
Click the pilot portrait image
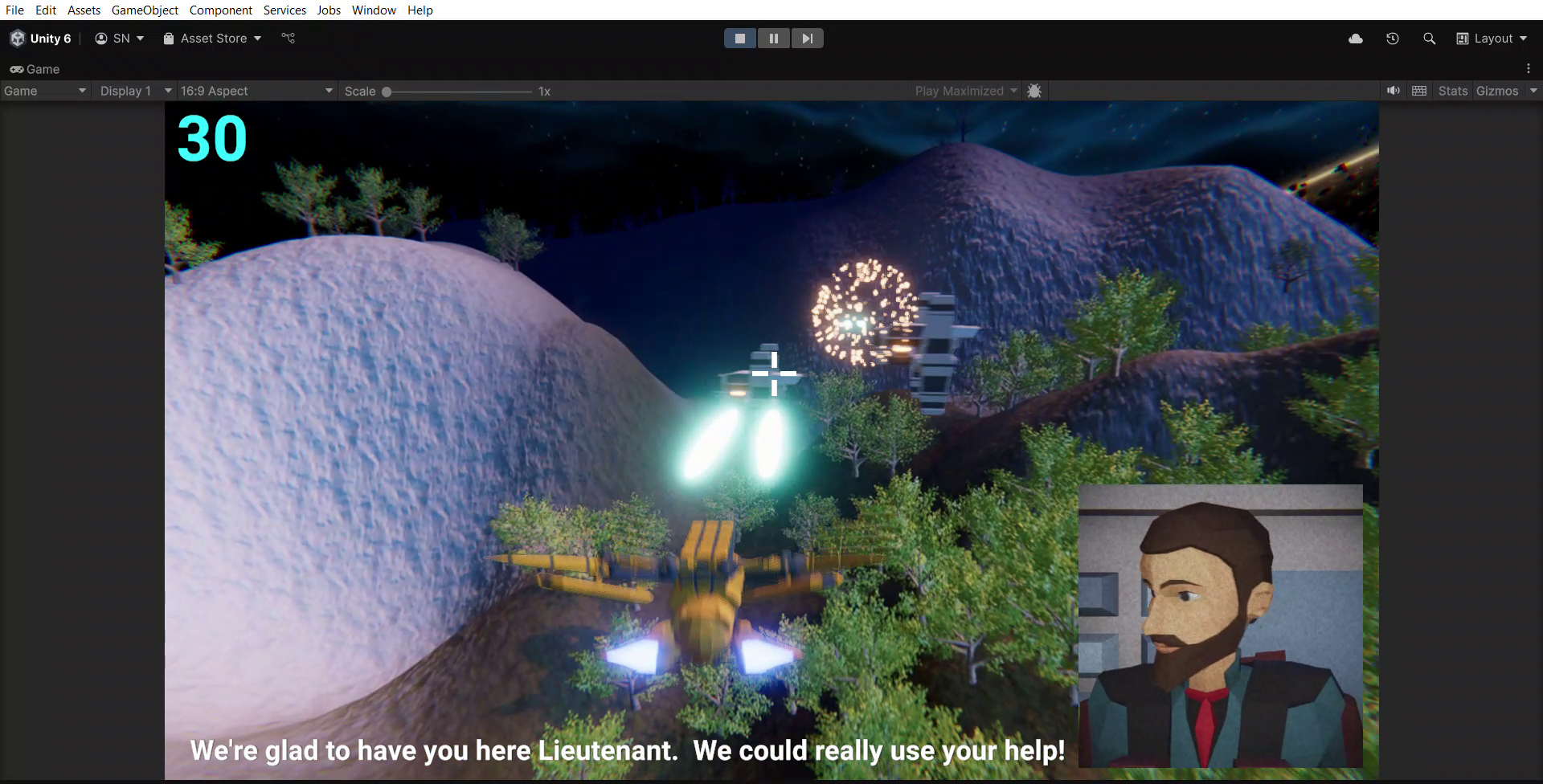pyautogui.click(x=1220, y=626)
